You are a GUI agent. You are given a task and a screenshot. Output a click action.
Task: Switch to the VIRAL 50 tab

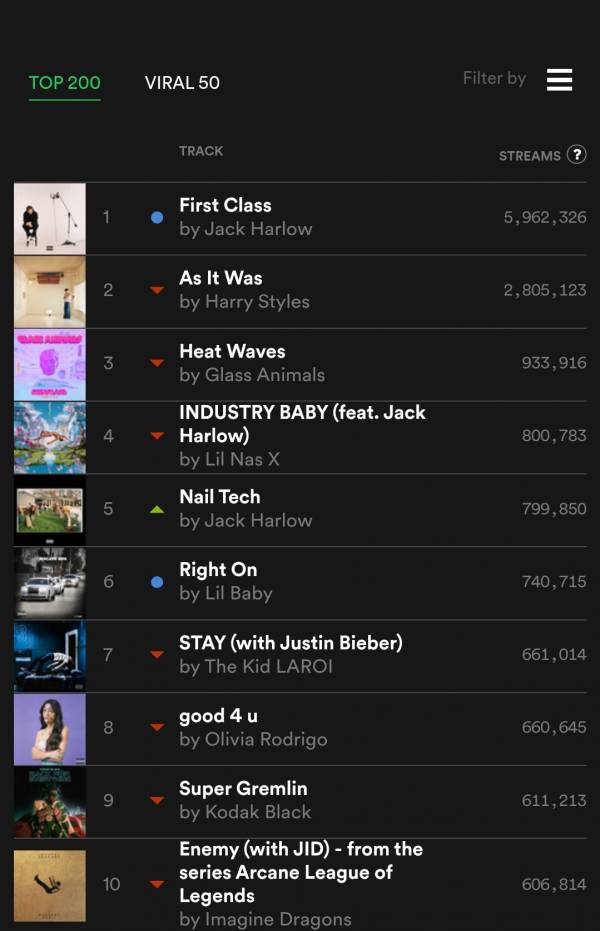182,83
